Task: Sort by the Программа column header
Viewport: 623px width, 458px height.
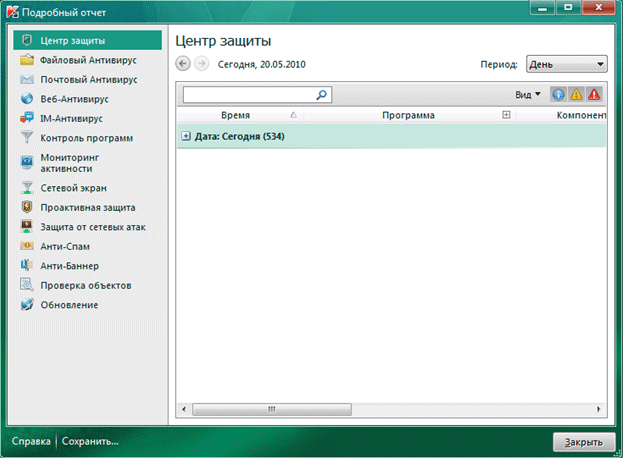Action: (x=409, y=115)
